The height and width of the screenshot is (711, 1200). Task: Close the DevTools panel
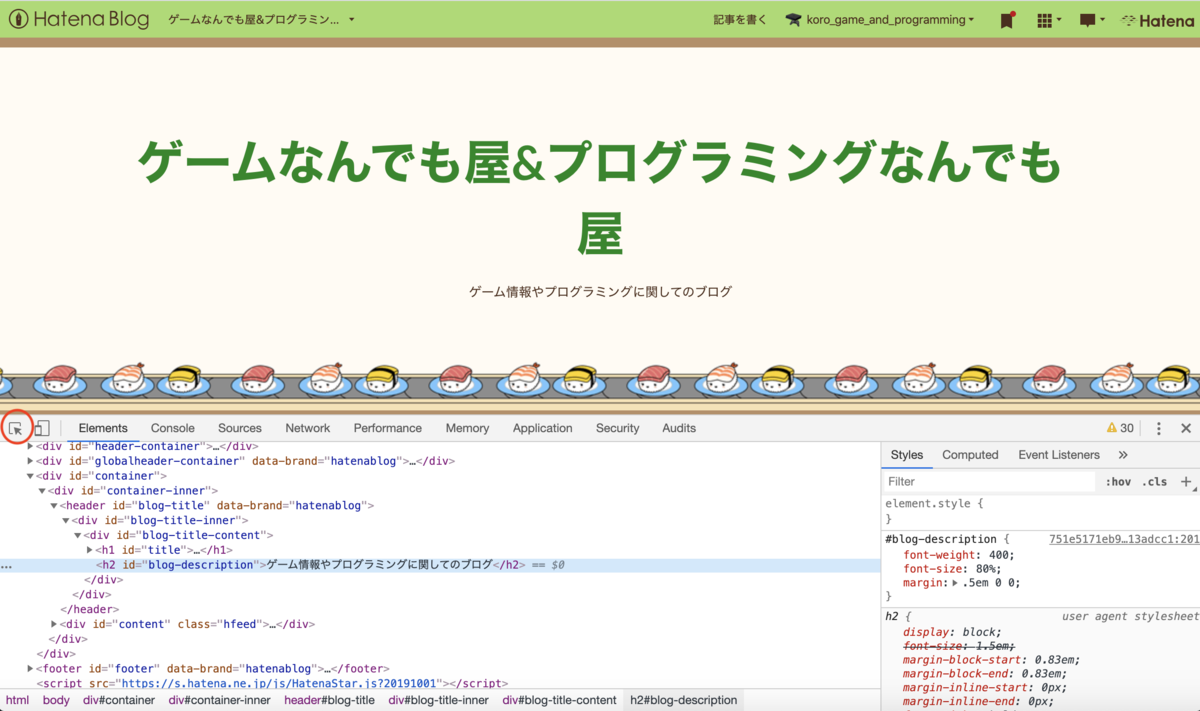tap(1186, 428)
